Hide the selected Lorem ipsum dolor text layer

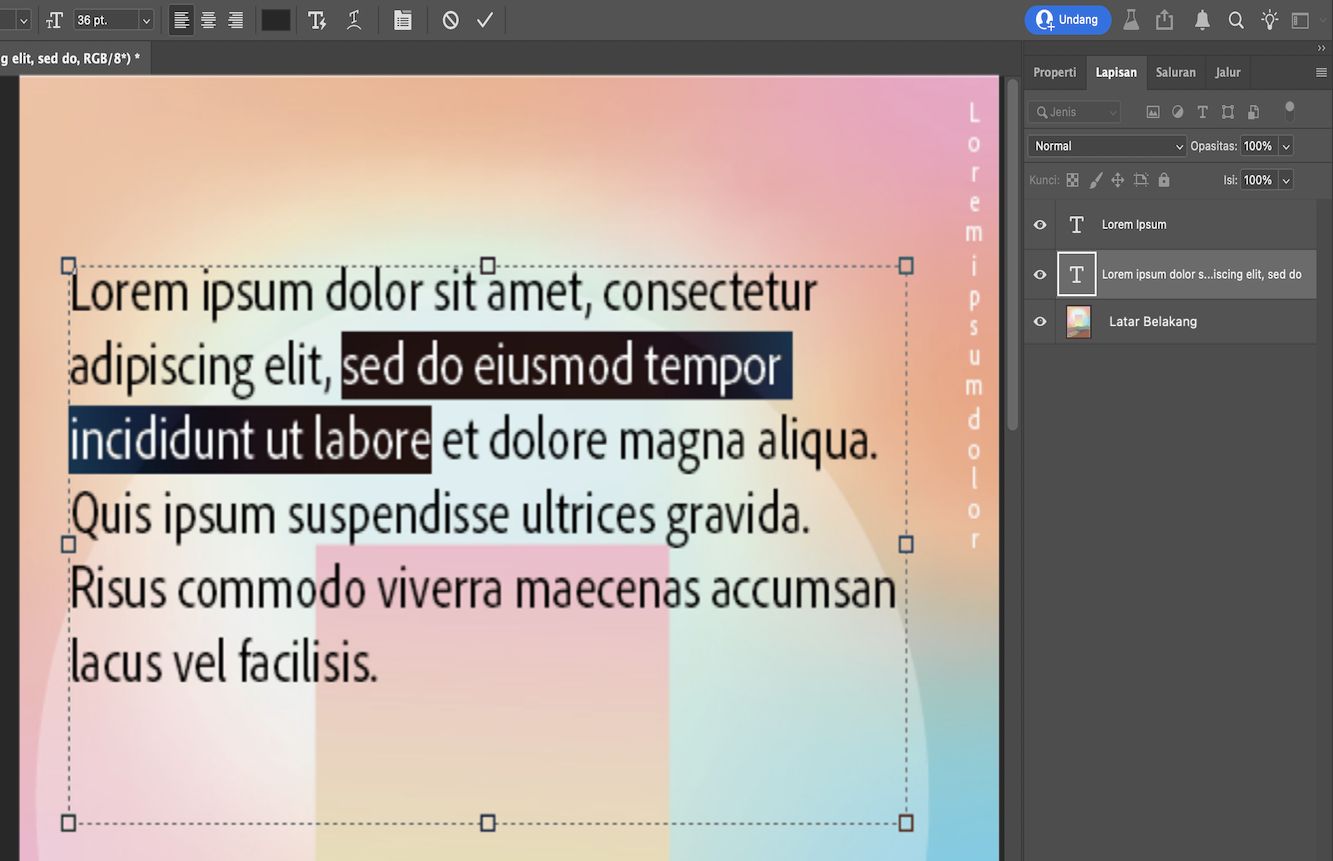tap(1039, 273)
